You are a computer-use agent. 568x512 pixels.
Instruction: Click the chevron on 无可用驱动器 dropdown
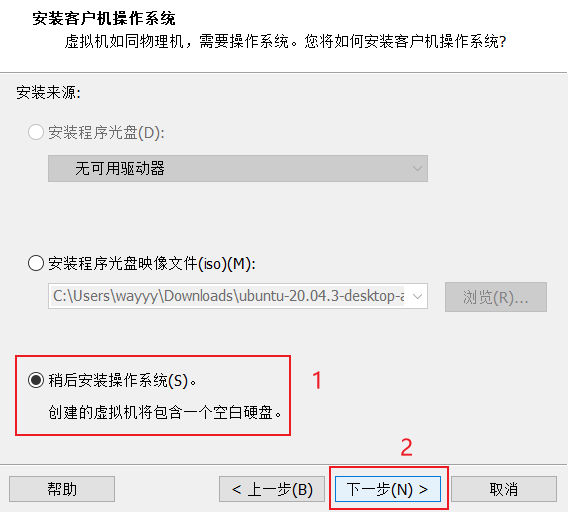417,168
